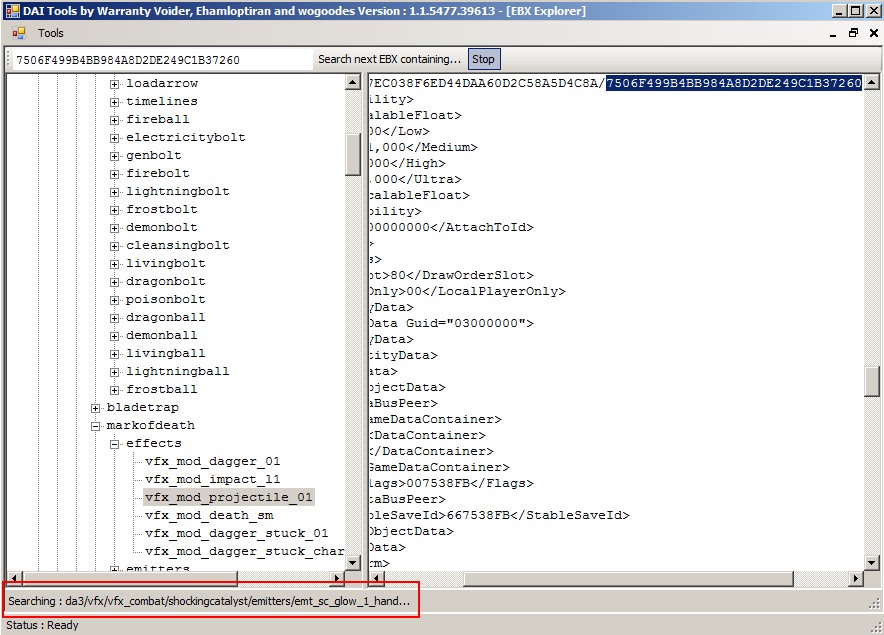Screen dimensions: 884x635
Task: Click XML panel scroll down arrow
Action: tap(872, 563)
